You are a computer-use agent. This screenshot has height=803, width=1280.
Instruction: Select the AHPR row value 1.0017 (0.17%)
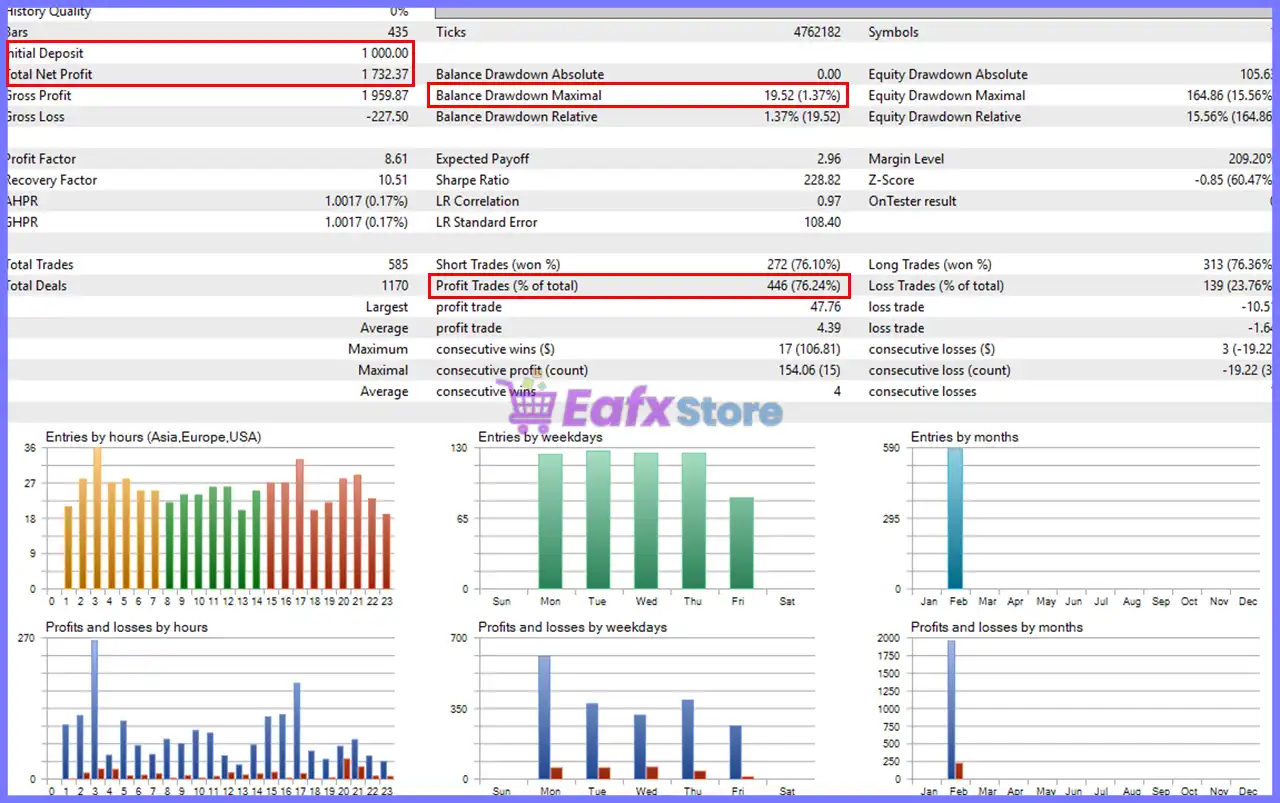[366, 201]
